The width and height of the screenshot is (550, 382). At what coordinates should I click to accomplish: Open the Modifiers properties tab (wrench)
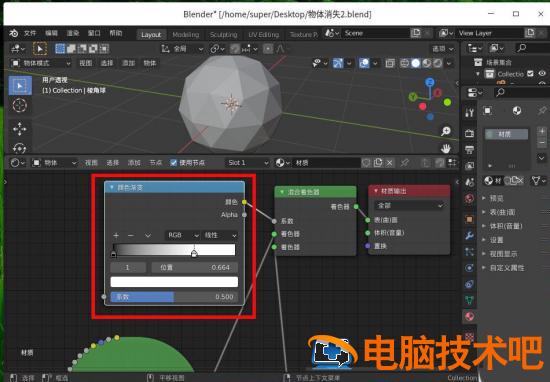pos(469,235)
